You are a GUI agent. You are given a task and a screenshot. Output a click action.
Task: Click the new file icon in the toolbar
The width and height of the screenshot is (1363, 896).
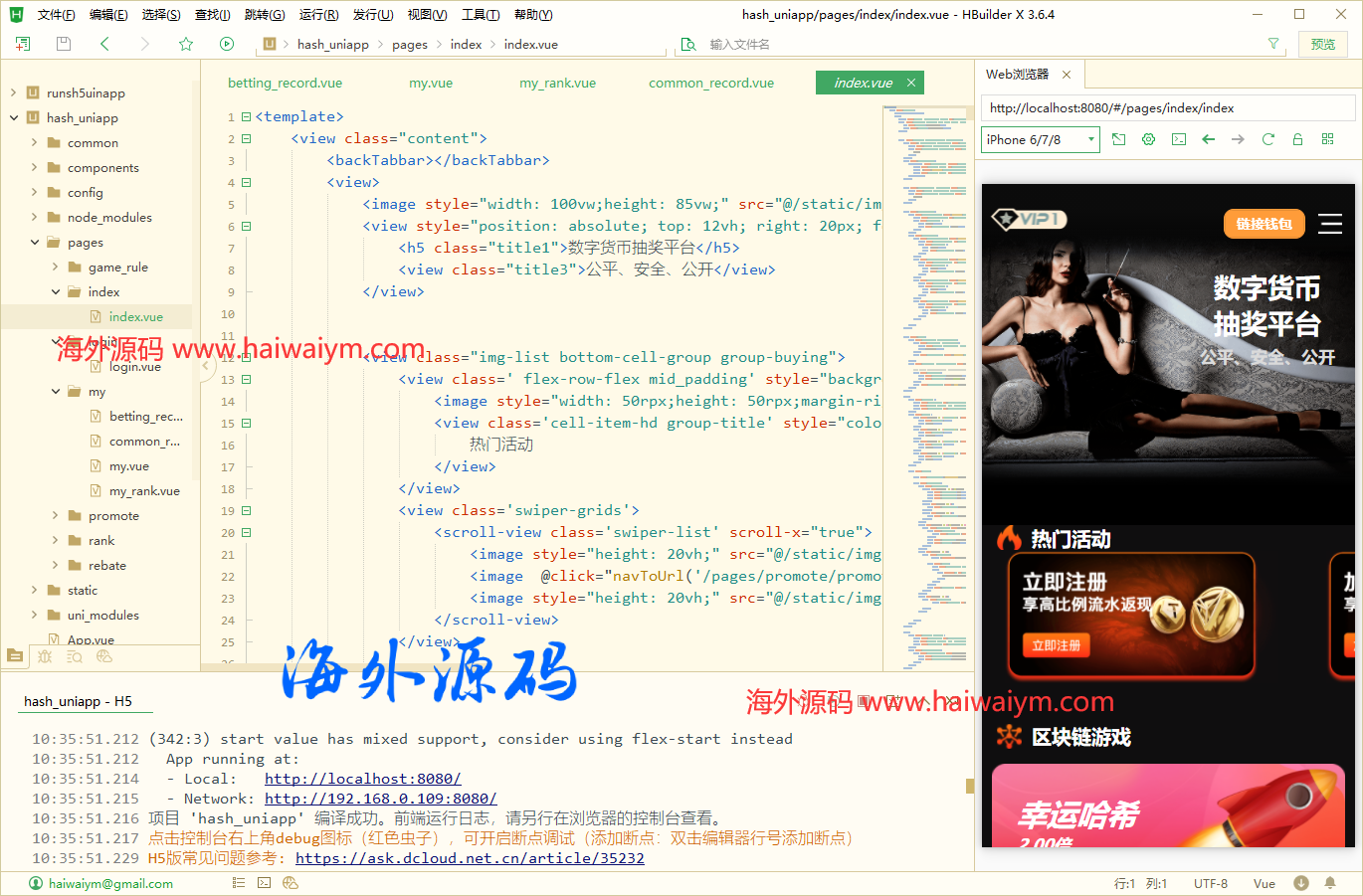(x=22, y=44)
